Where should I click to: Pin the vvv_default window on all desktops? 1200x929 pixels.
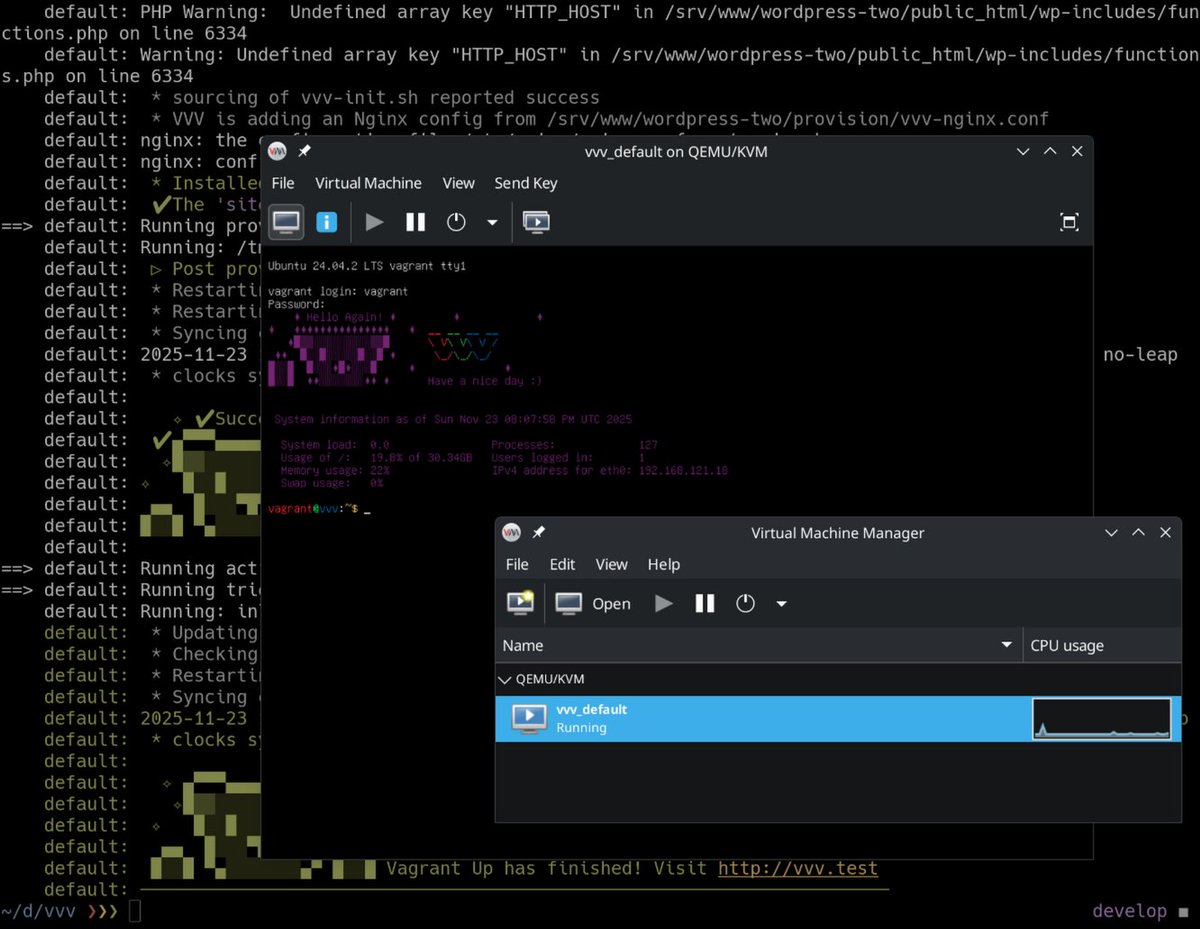coord(304,151)
